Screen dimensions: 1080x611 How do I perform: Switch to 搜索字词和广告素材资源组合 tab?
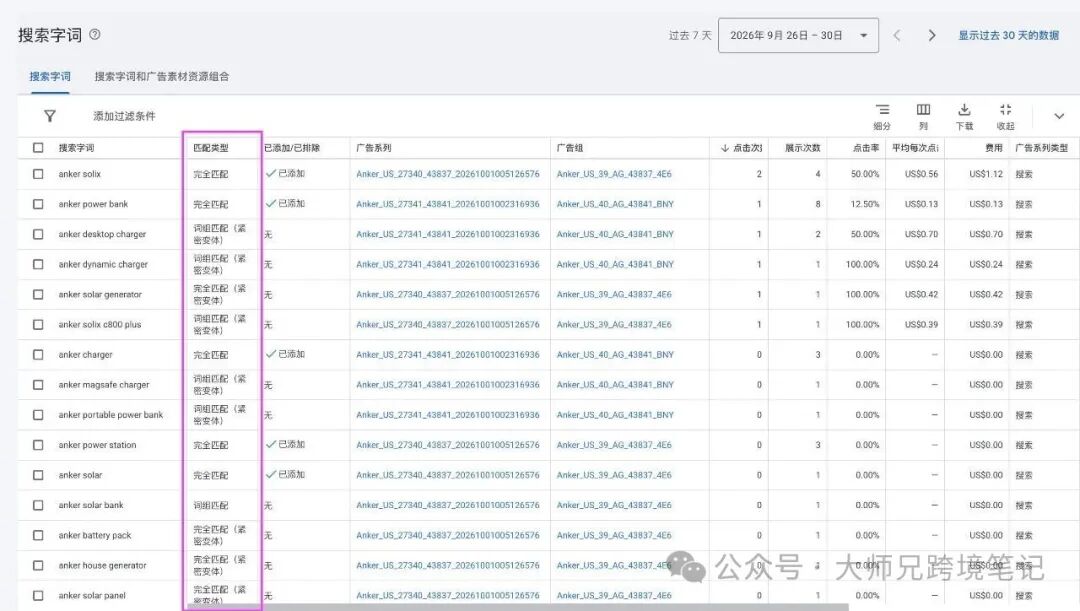pyautogui.click(x=162, y=76)
